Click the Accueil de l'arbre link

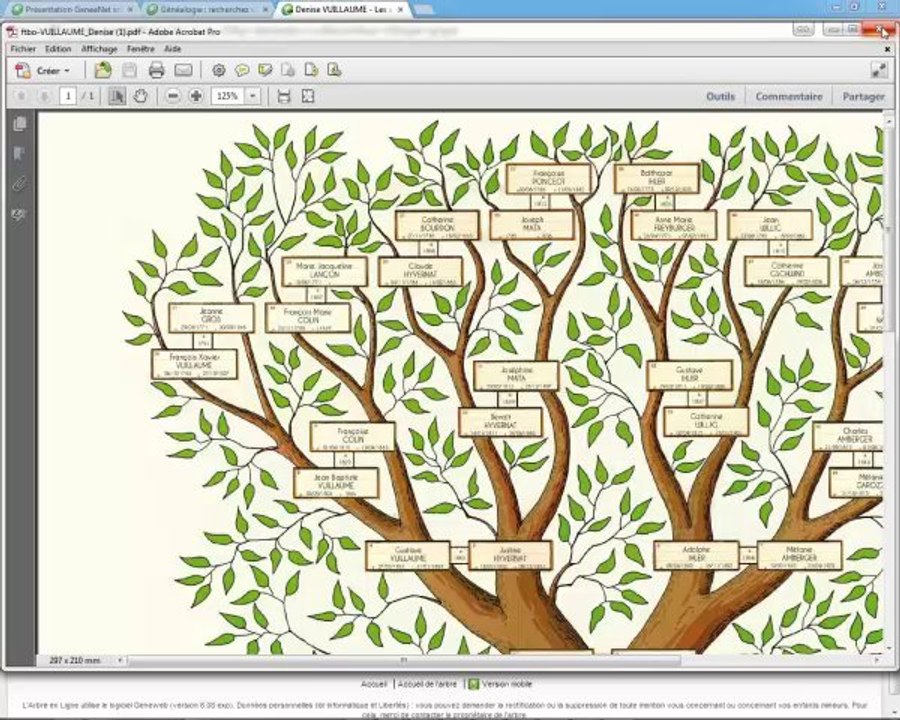428,684
